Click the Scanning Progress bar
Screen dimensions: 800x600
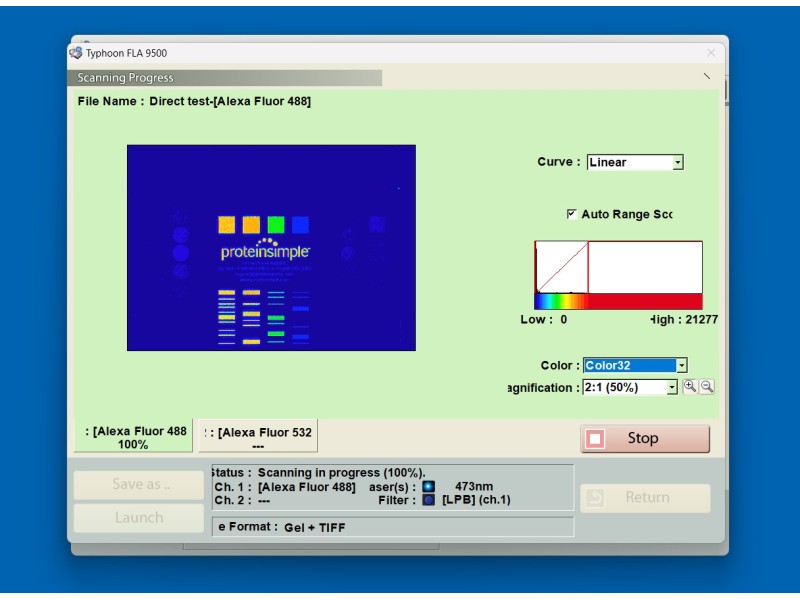(224, 78)
